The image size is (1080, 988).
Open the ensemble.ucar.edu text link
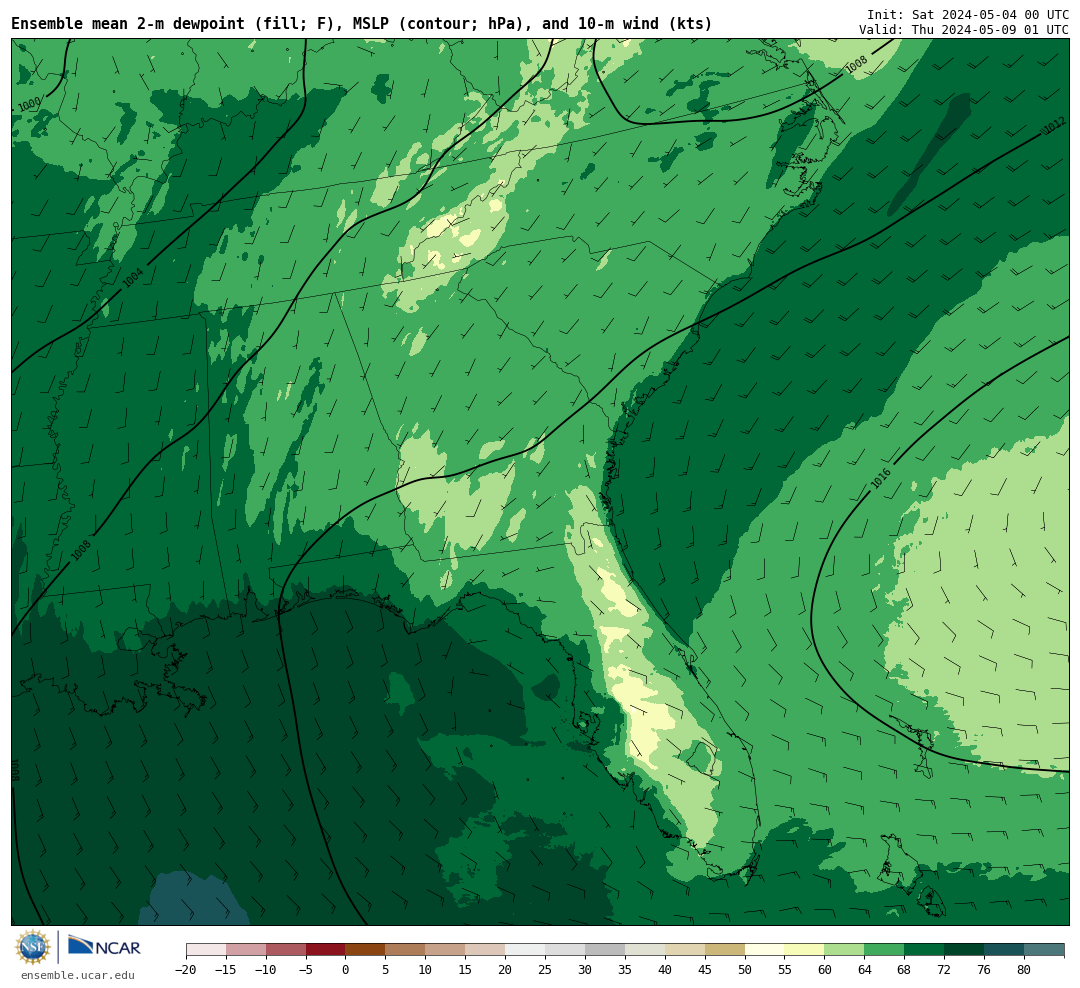click(78, 976)
